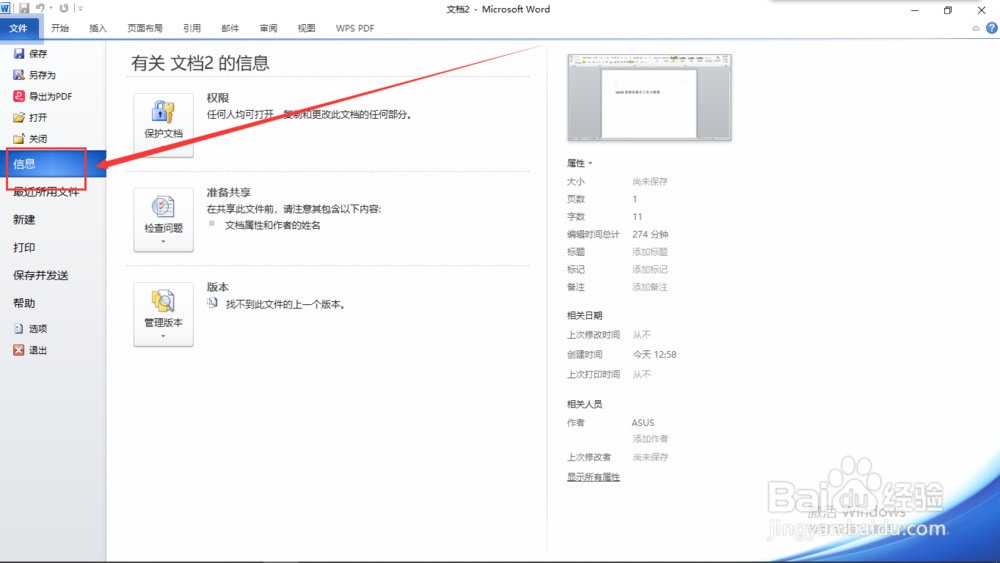Switch to the WPS PDF tab
1000x563 pixels.
(x=355, y=28)
